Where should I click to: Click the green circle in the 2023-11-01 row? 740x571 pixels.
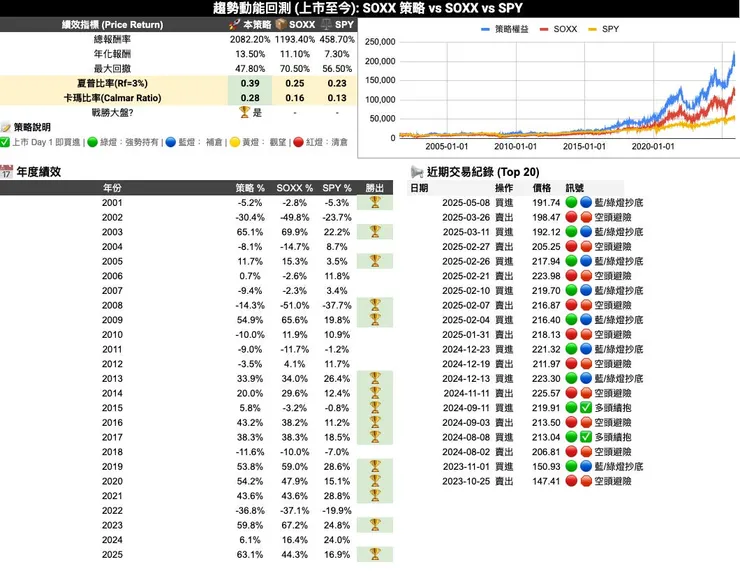pyautogui.click(x=572, y=466)
